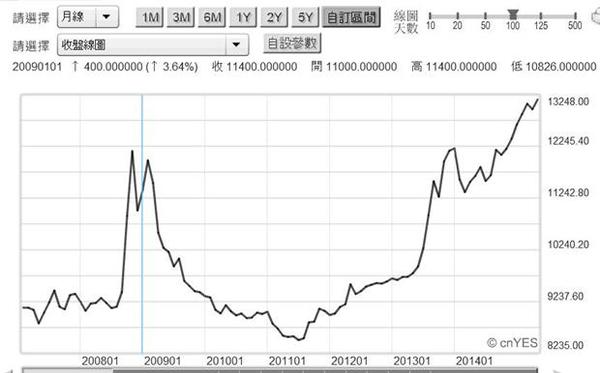Click the 12245.40 price axis value

coord(568,141)
